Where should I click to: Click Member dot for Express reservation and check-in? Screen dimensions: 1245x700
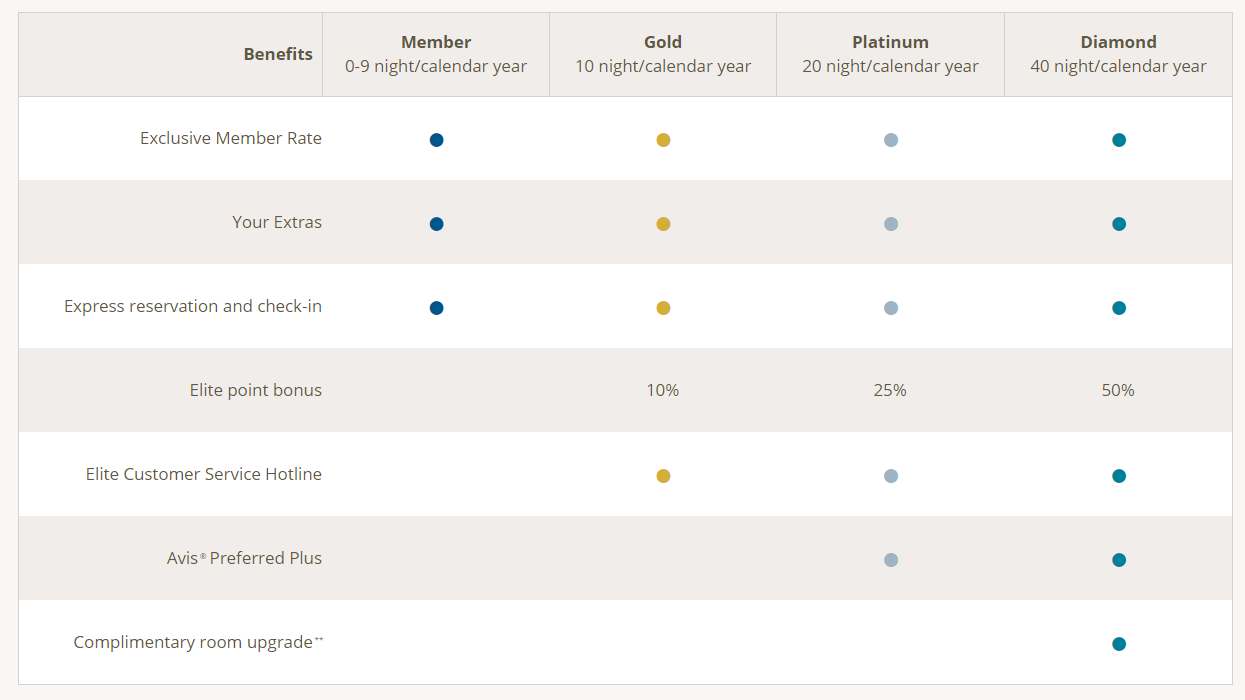point(436,308)
